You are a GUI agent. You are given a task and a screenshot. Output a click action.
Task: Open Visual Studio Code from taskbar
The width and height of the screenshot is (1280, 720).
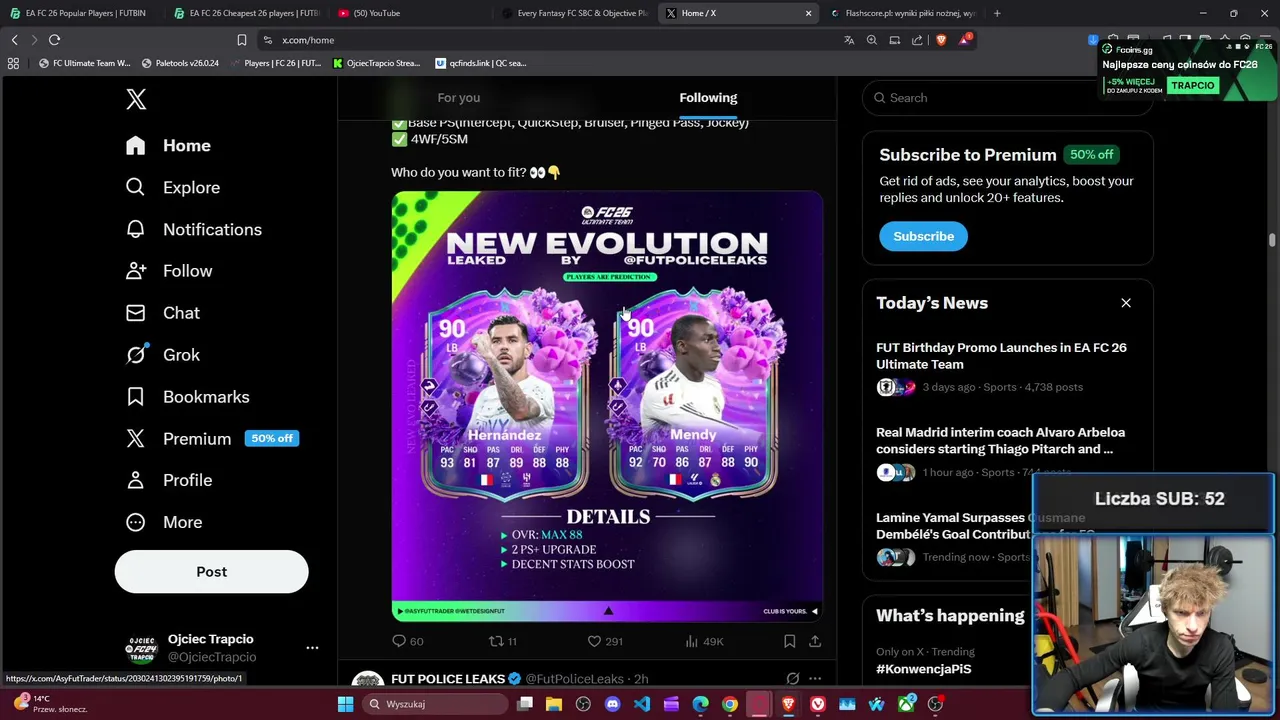[642, 704]
